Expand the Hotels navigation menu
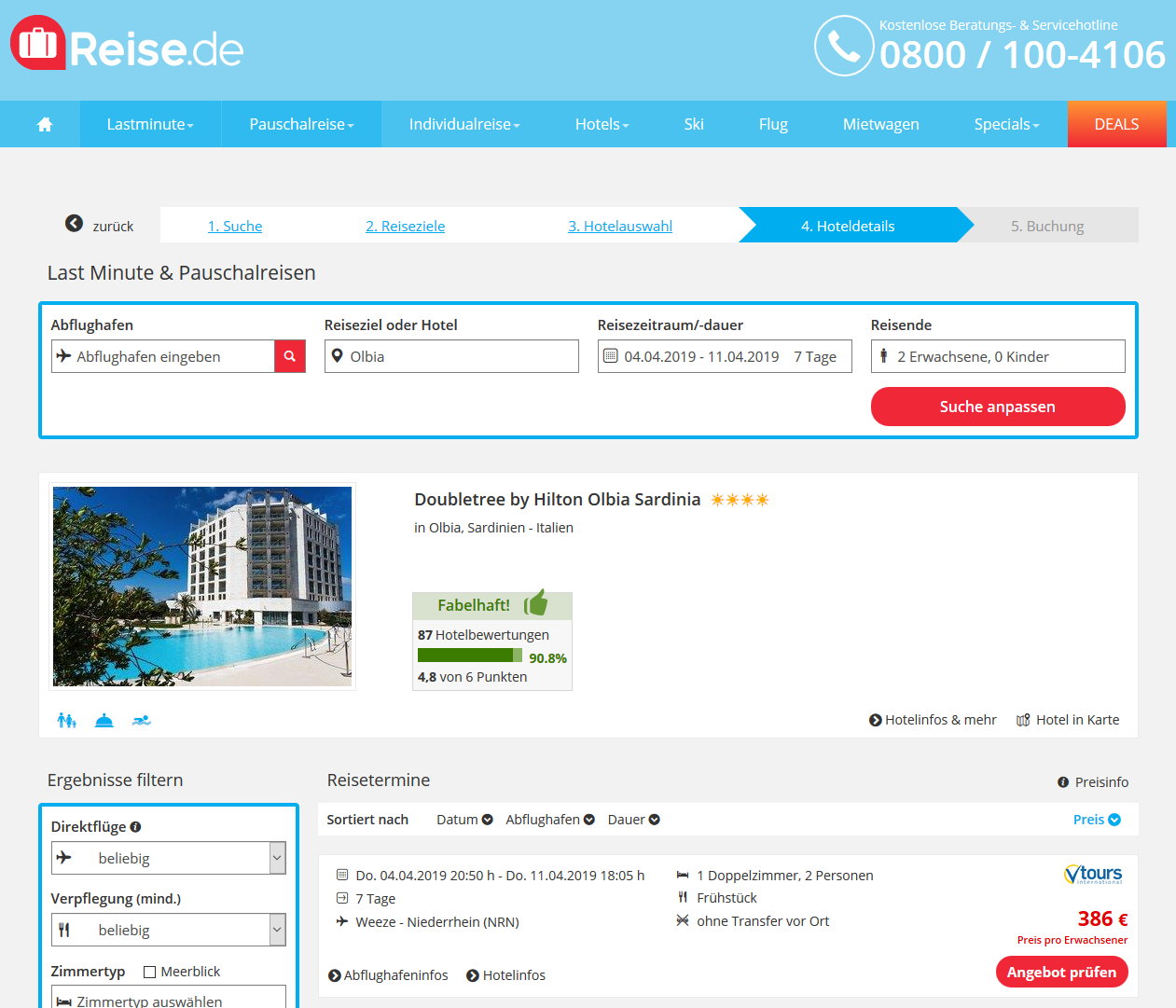The height and width of the screenshot is (1008, 1176). 602,124
